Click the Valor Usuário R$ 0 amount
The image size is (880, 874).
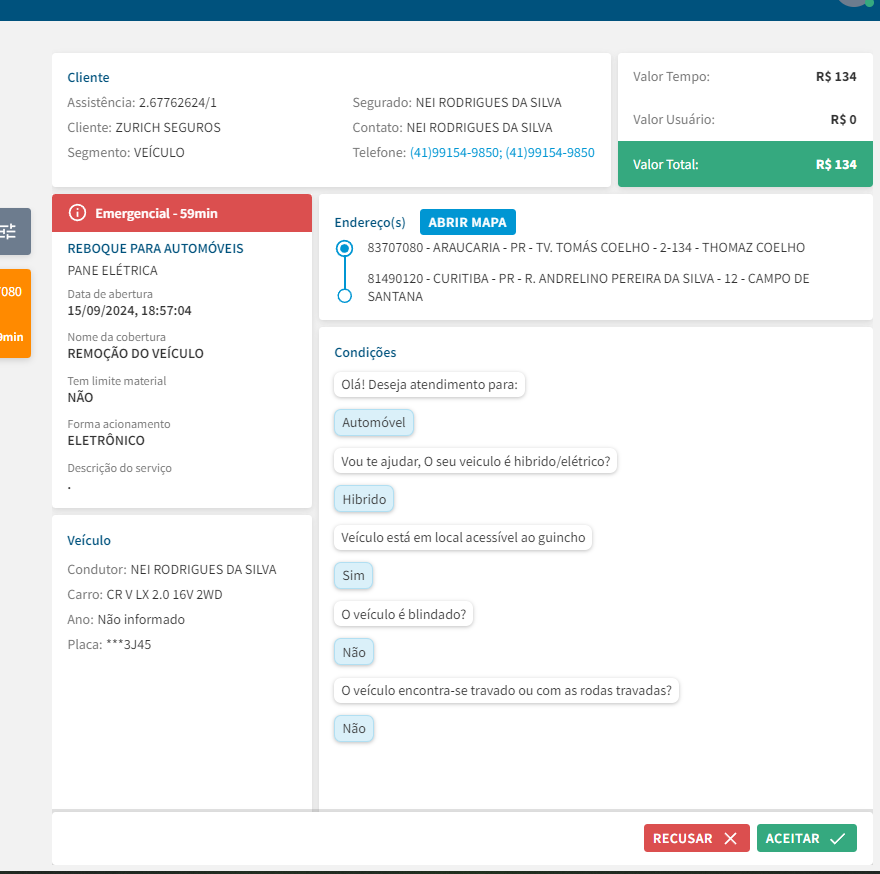[x=843, y=120]
